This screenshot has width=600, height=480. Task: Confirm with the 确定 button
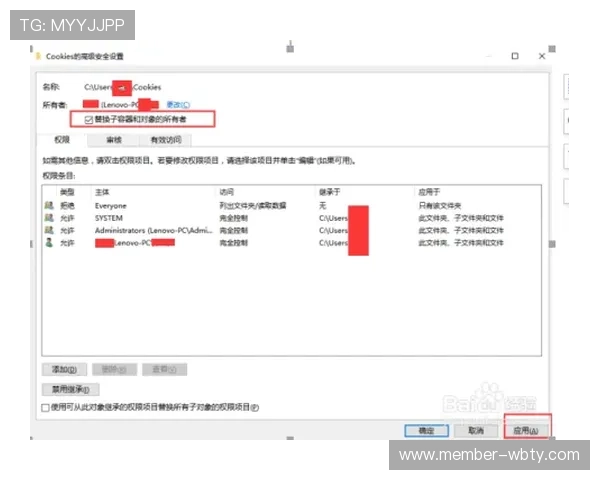pyautogui.click(x=426, y=431)
